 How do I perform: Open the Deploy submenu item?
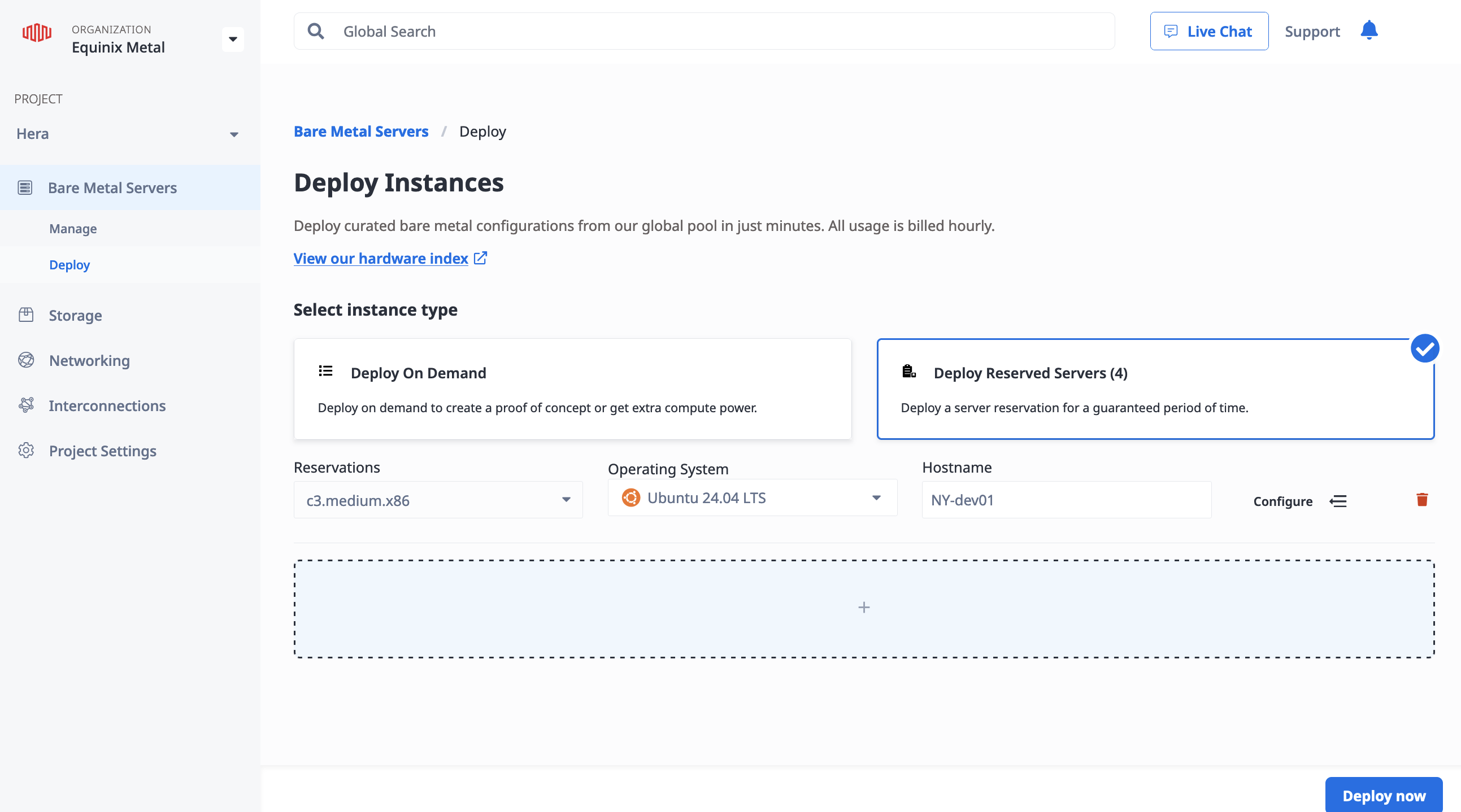pos(69,265)
